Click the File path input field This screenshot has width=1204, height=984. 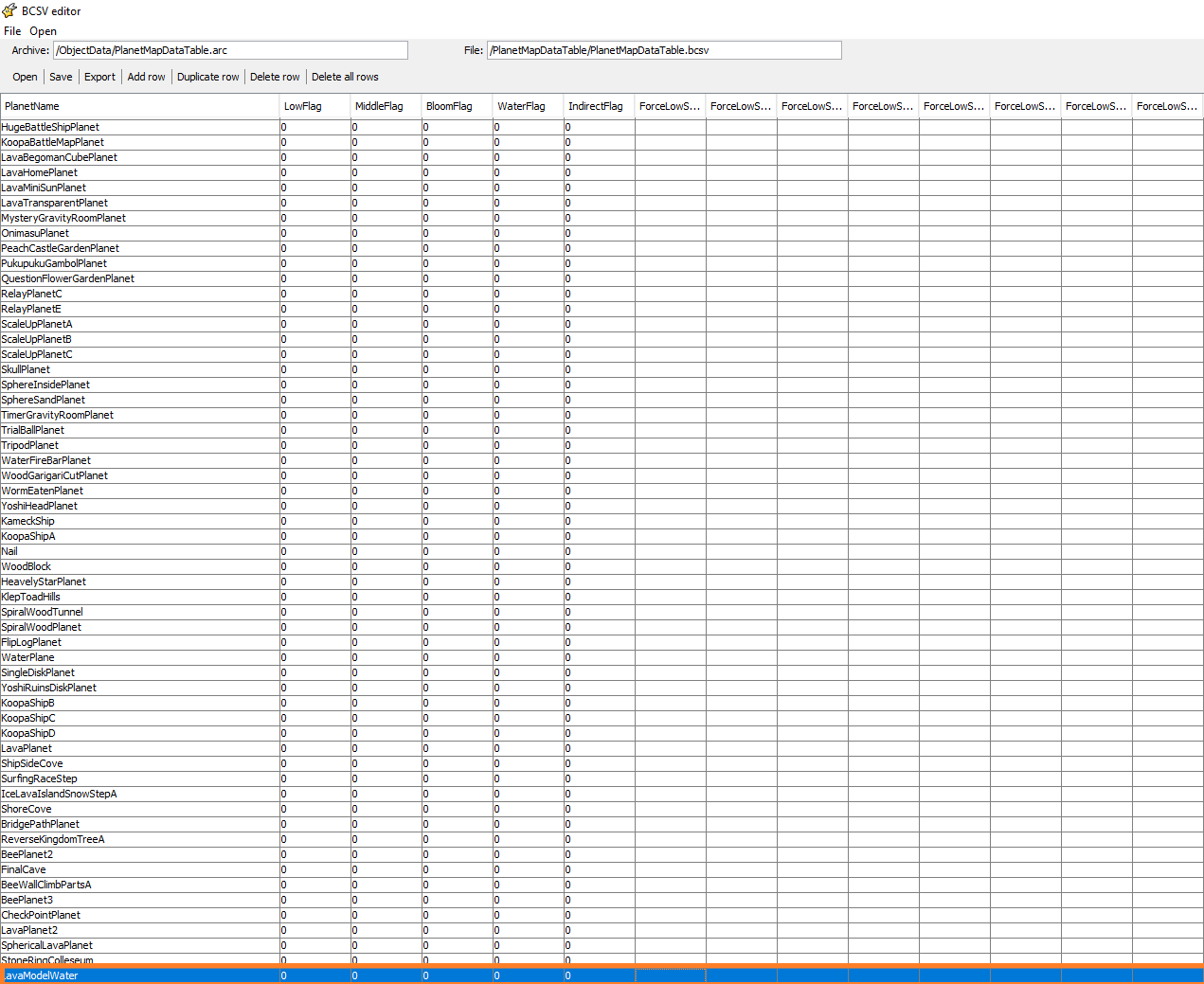[x=664, y=50]
